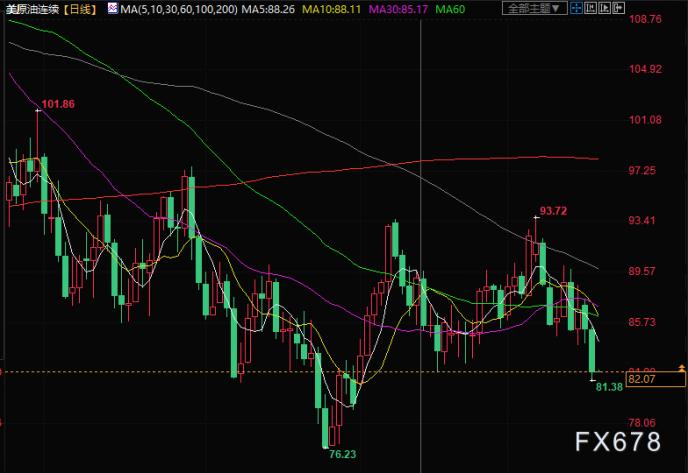Image resolution: width=688 pixels, height=473 pixels.
Task: Click the MA(5,10,30,60,100,200) indicator label
Action: point(179,9)
